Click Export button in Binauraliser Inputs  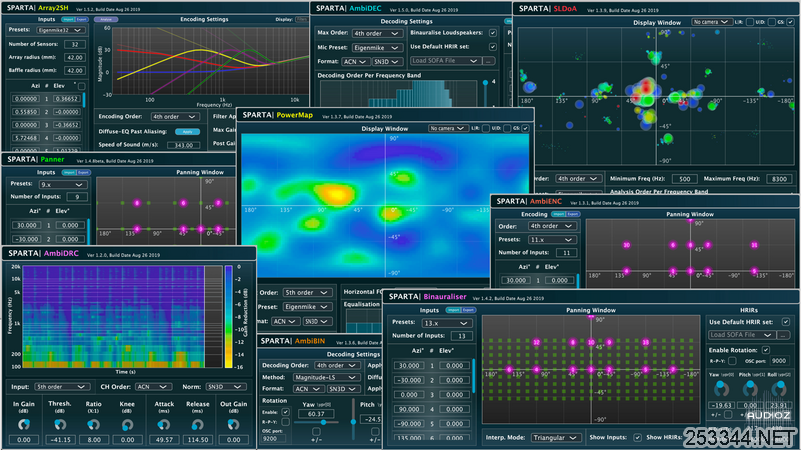(x=468, y=310)
